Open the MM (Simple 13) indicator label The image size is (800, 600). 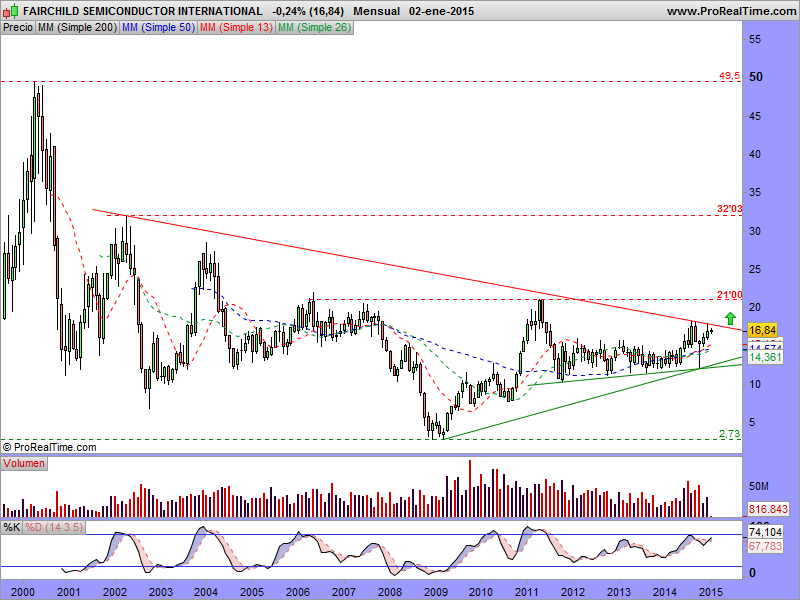point(236,28)
